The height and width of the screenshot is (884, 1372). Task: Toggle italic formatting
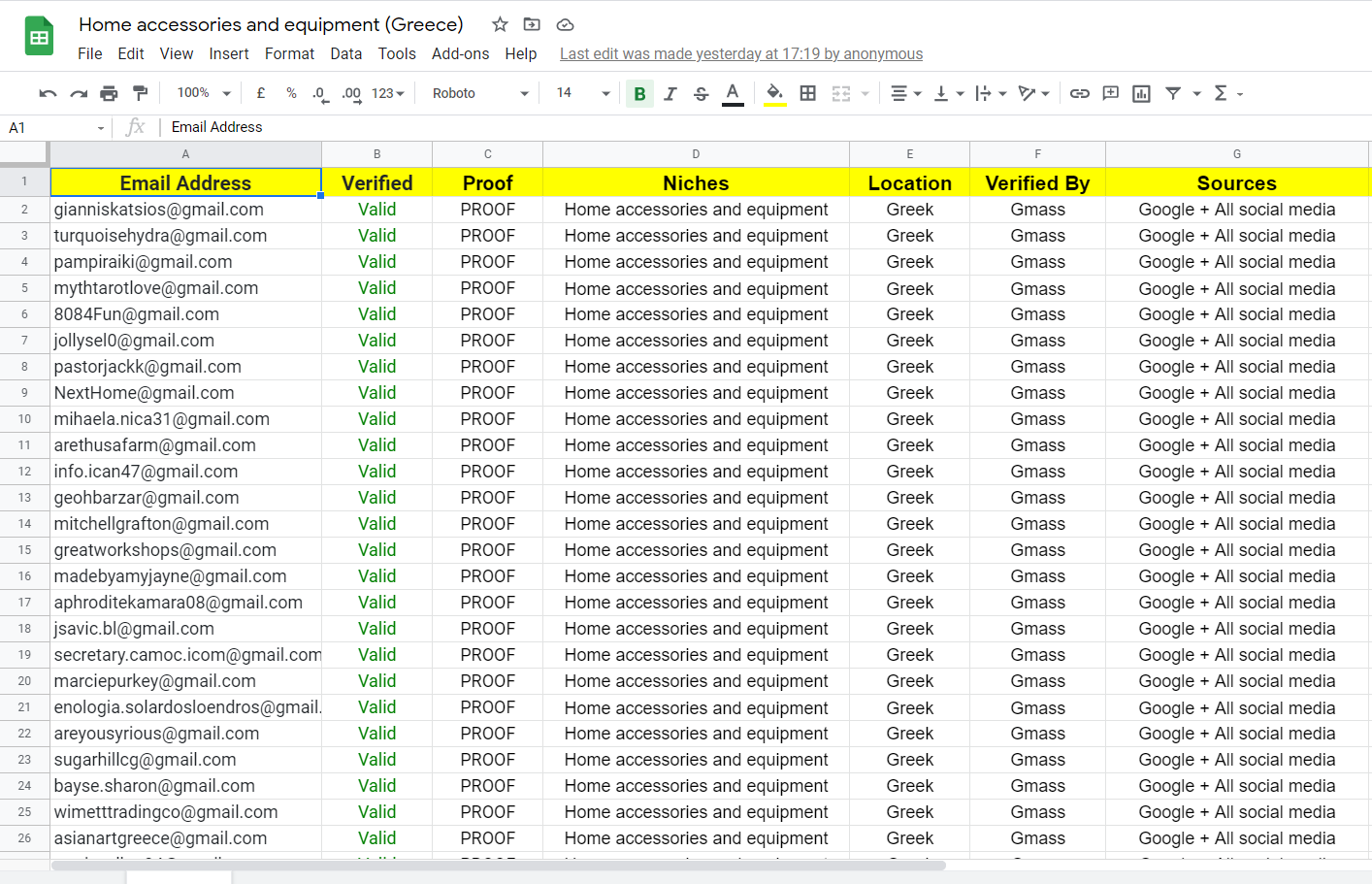pos(670,93)
